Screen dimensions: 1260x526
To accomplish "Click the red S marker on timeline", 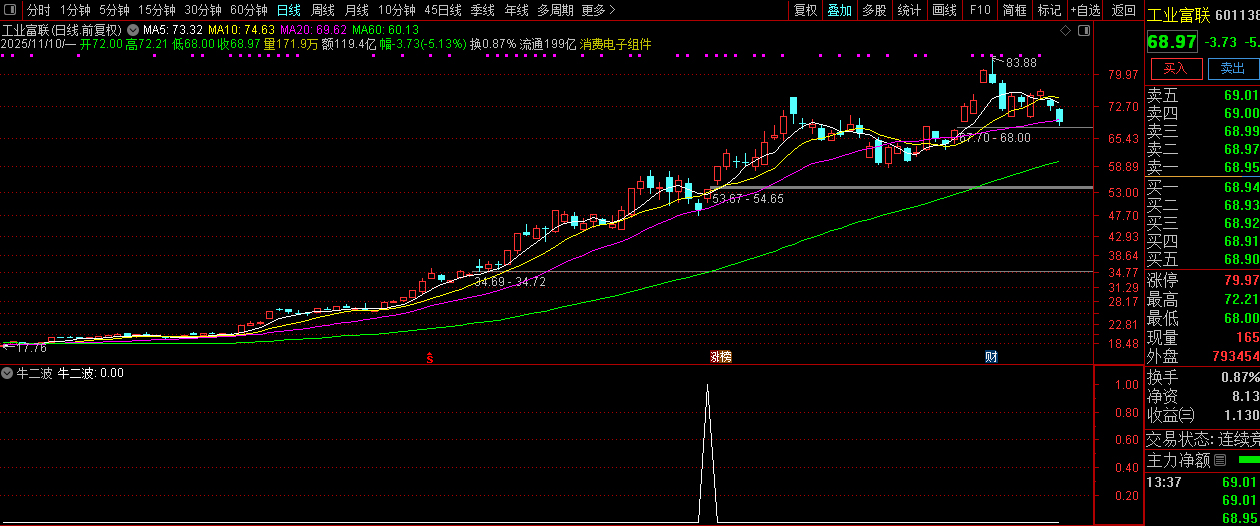I will 430,357.
